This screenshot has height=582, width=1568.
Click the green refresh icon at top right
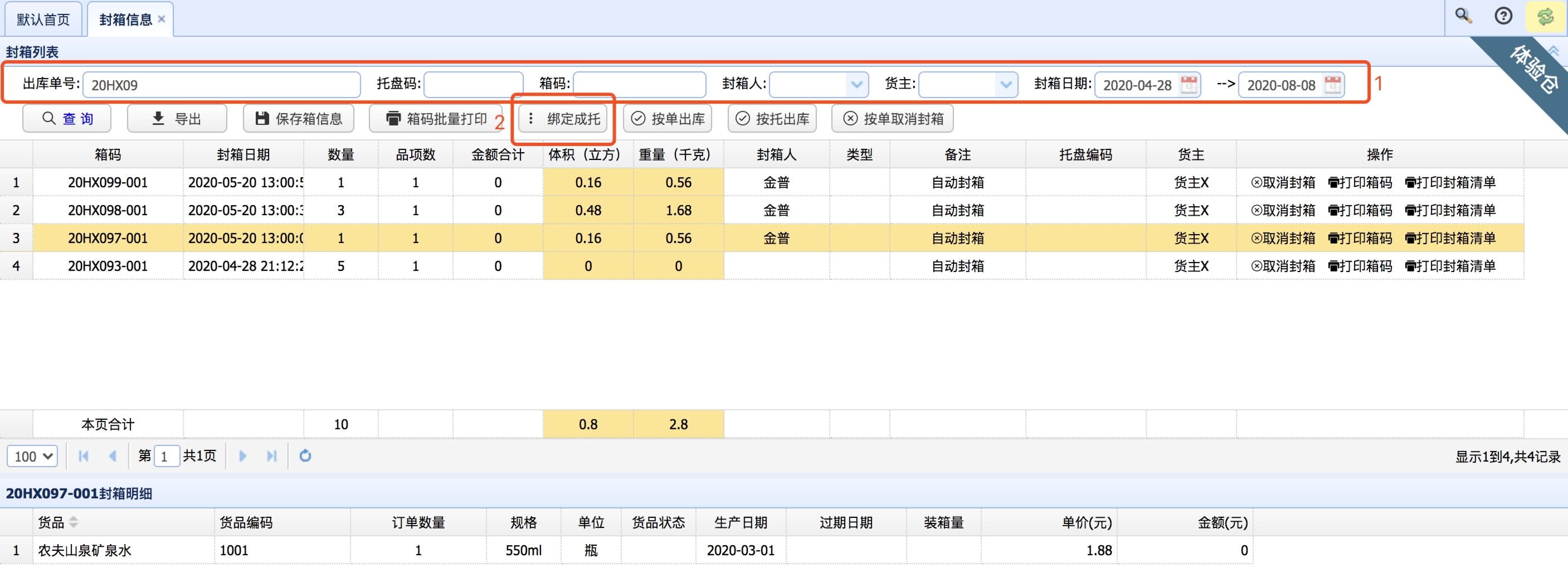point(1546,16)
